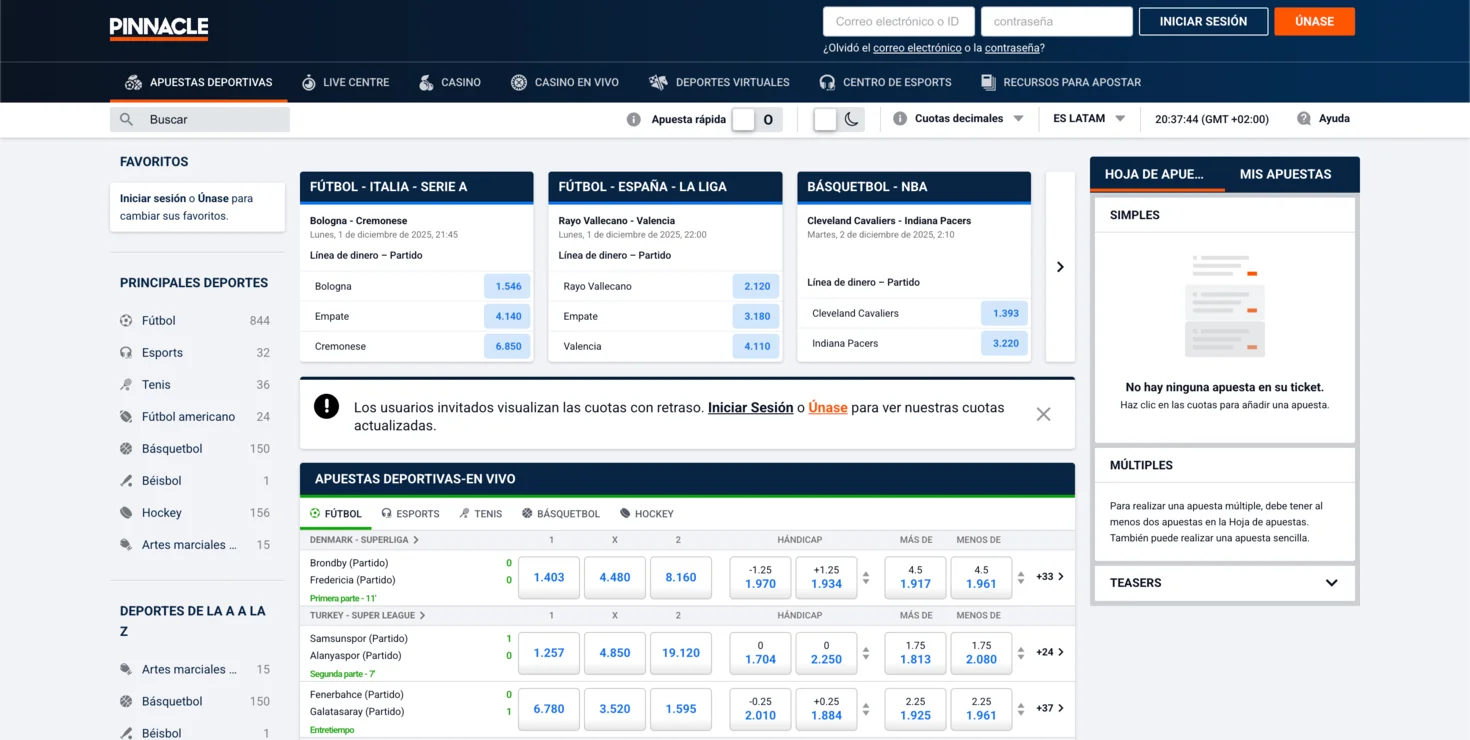Select Indiana Pacers odds 3.220
Viewport: 1470px width, 740px height.
1005,343
